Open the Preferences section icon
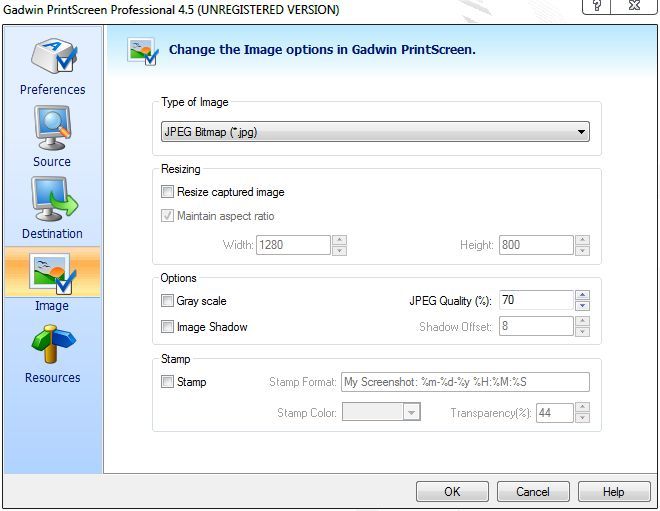Viewport: 660px width, 511px height. coord(53,56)
